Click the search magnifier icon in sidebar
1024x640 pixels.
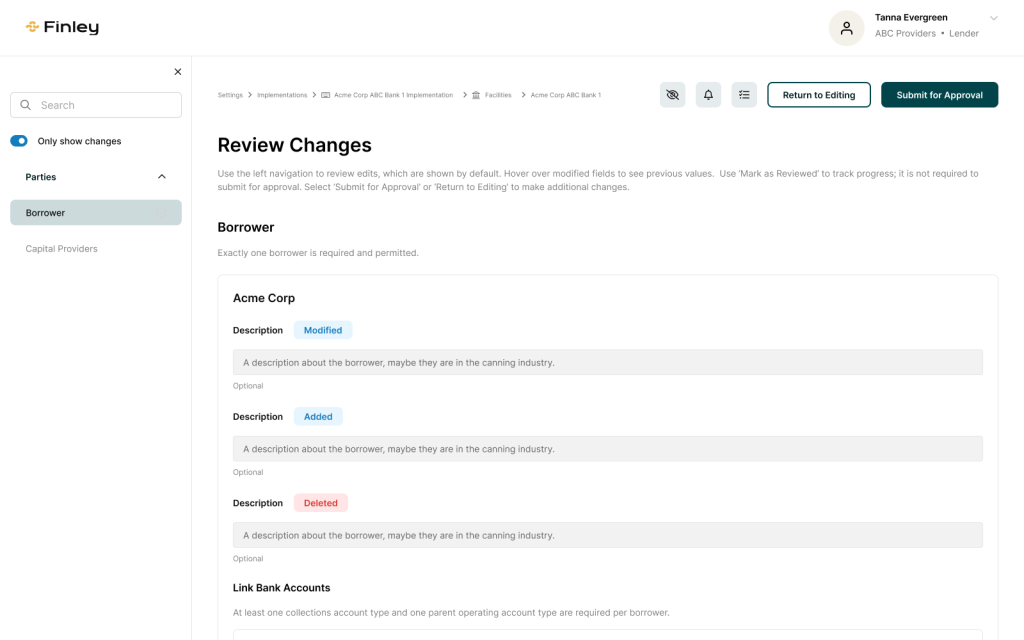click(x=25, y=105)
